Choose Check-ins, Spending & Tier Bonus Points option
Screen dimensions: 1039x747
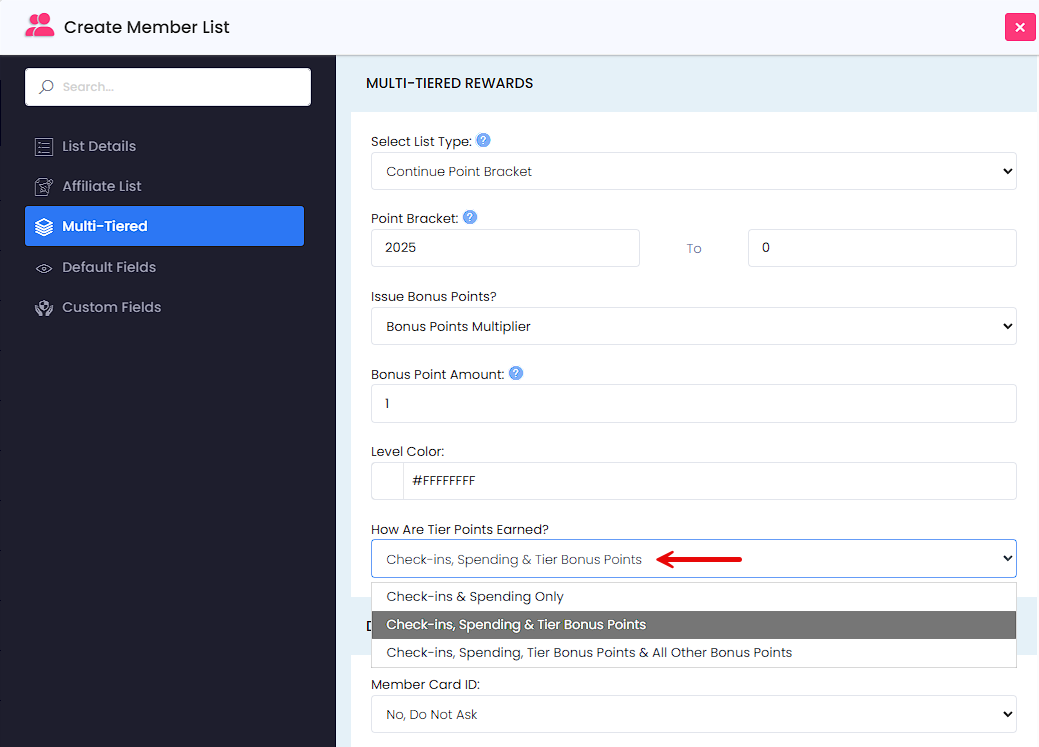(x=693, y=625)
